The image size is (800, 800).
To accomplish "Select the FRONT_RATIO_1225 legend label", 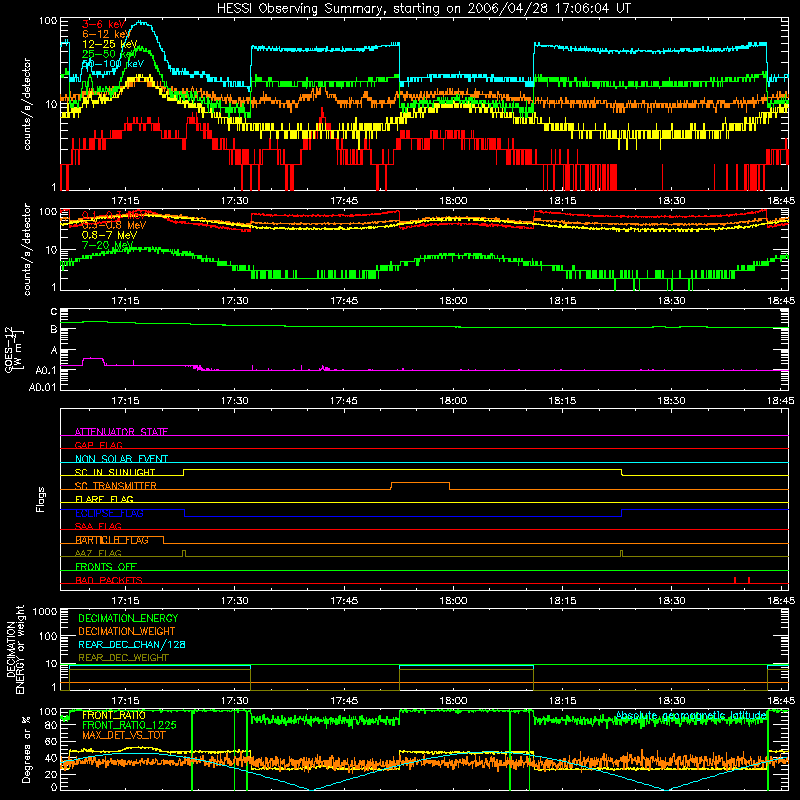I will (129, 725).
